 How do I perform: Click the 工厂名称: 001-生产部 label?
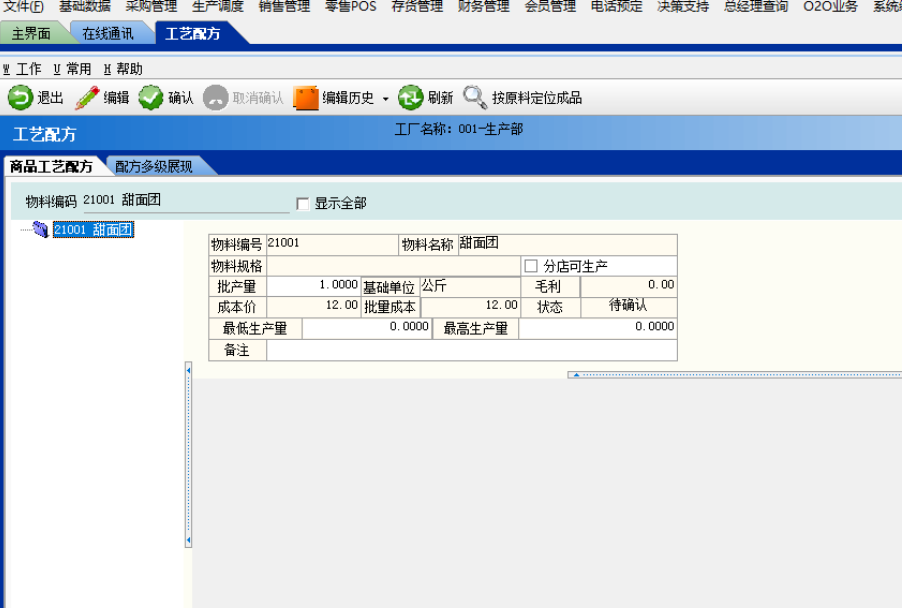tap(459, 129)
